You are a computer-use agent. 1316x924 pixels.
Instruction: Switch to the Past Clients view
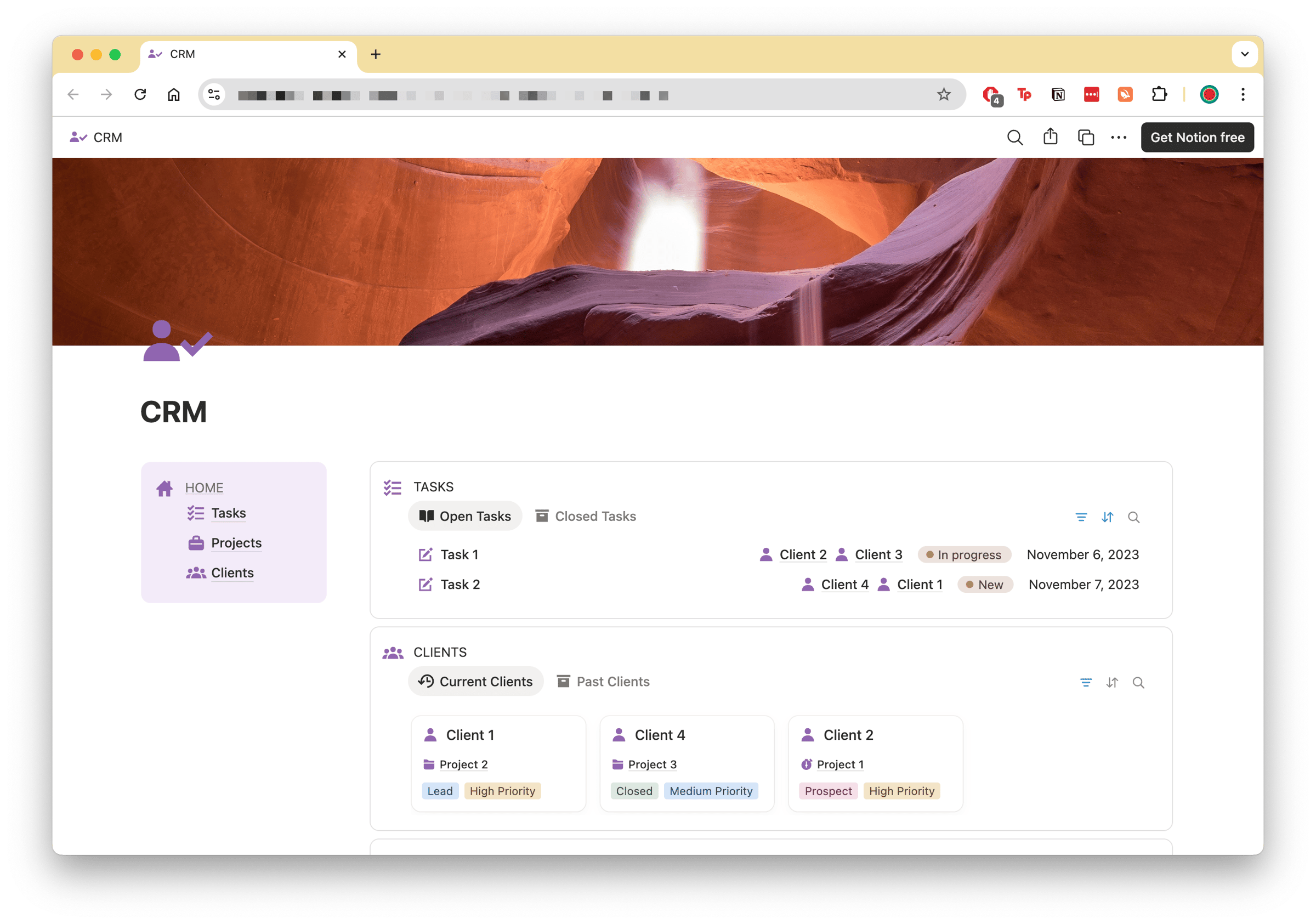603,682
